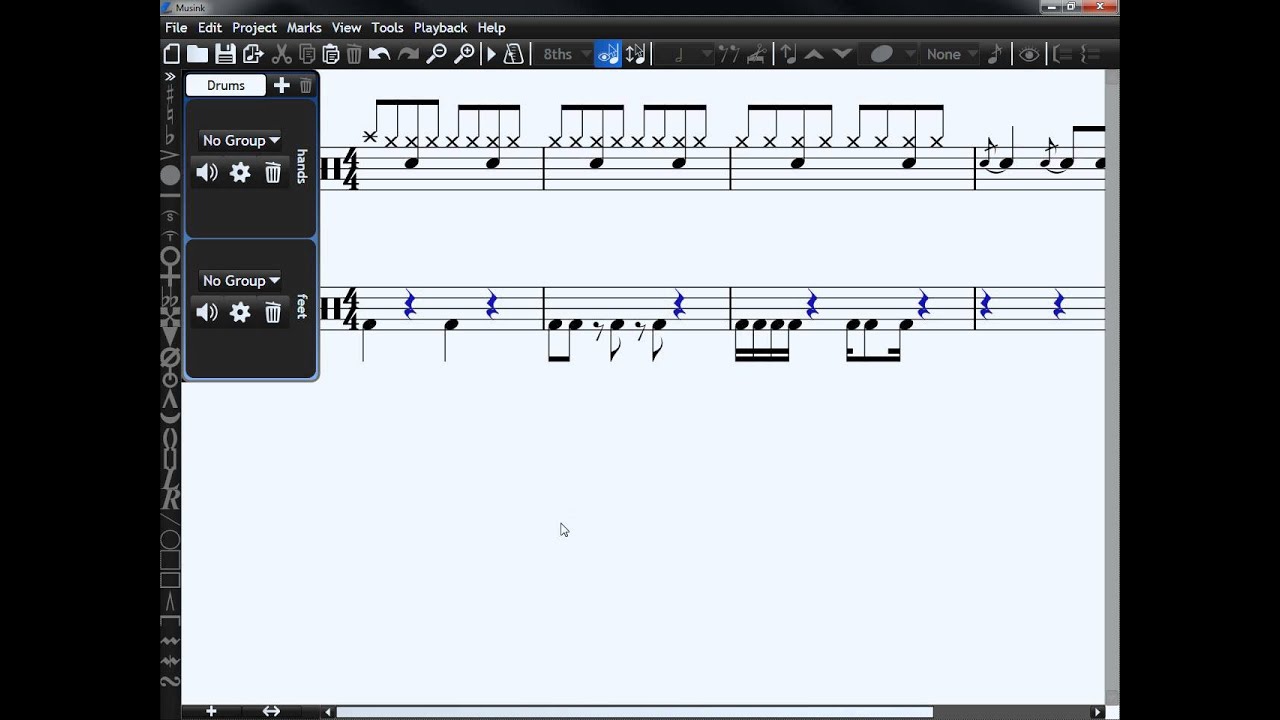Click the note stem direction flip icon

coord(636,54)
